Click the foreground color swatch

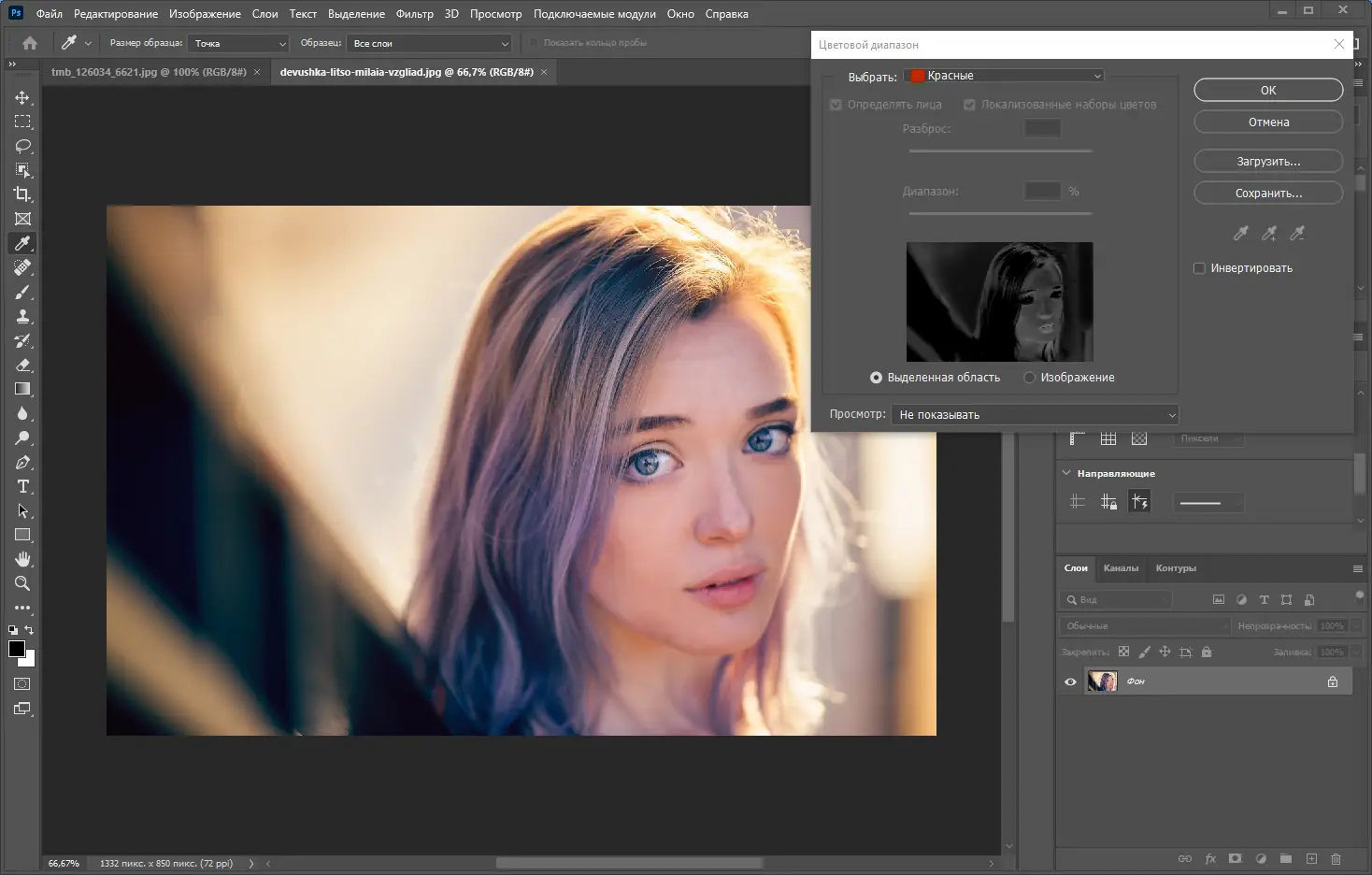pos(17,649)
